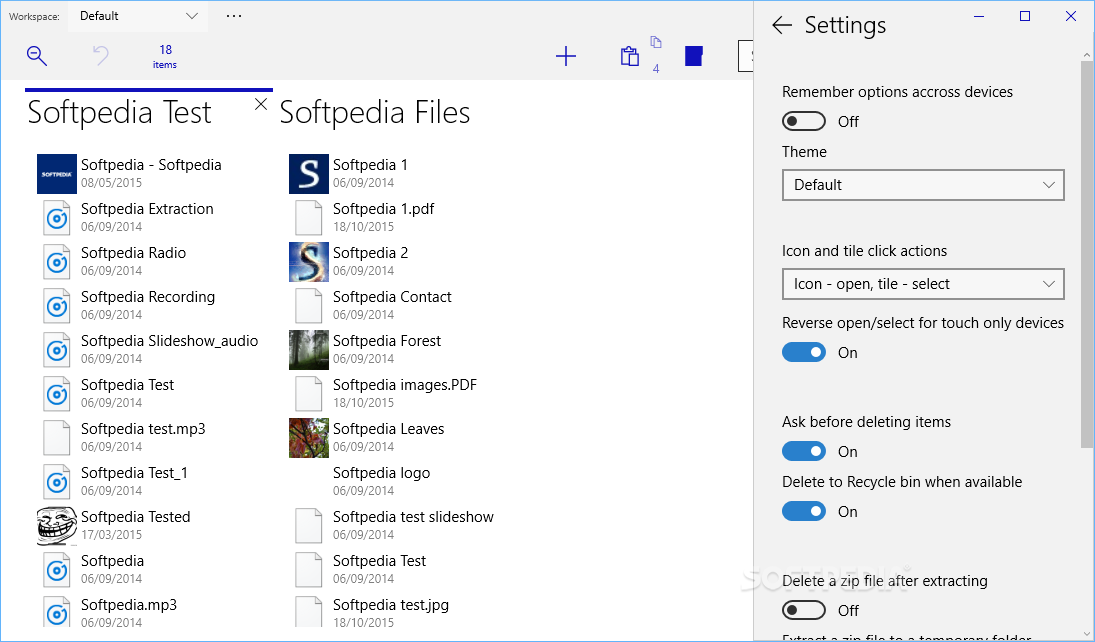1095x642 pixels.
Task: Click the undo arrow icon
Action: [x=101, y=56]
